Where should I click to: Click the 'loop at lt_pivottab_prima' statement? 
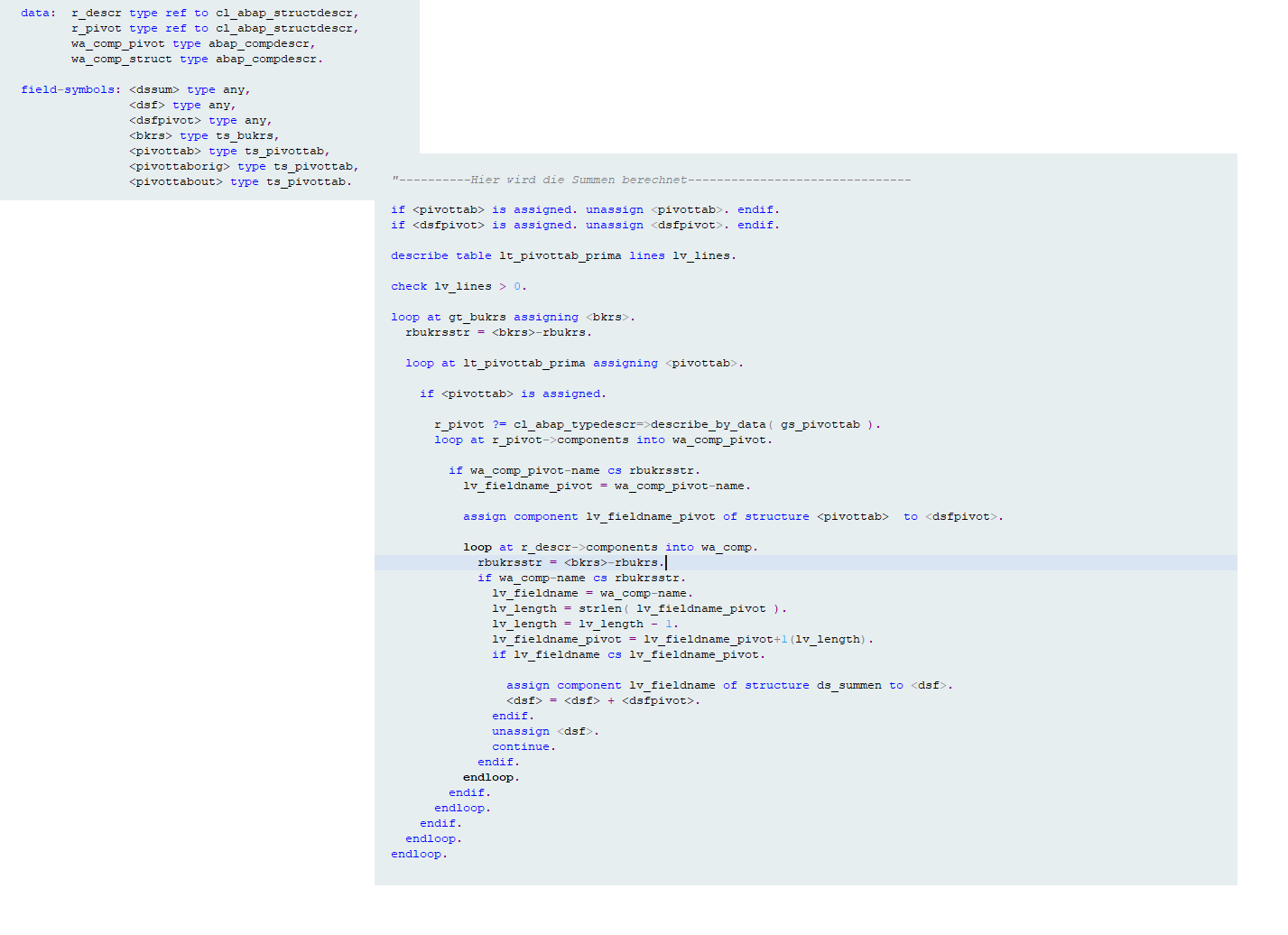click(573, 364)
